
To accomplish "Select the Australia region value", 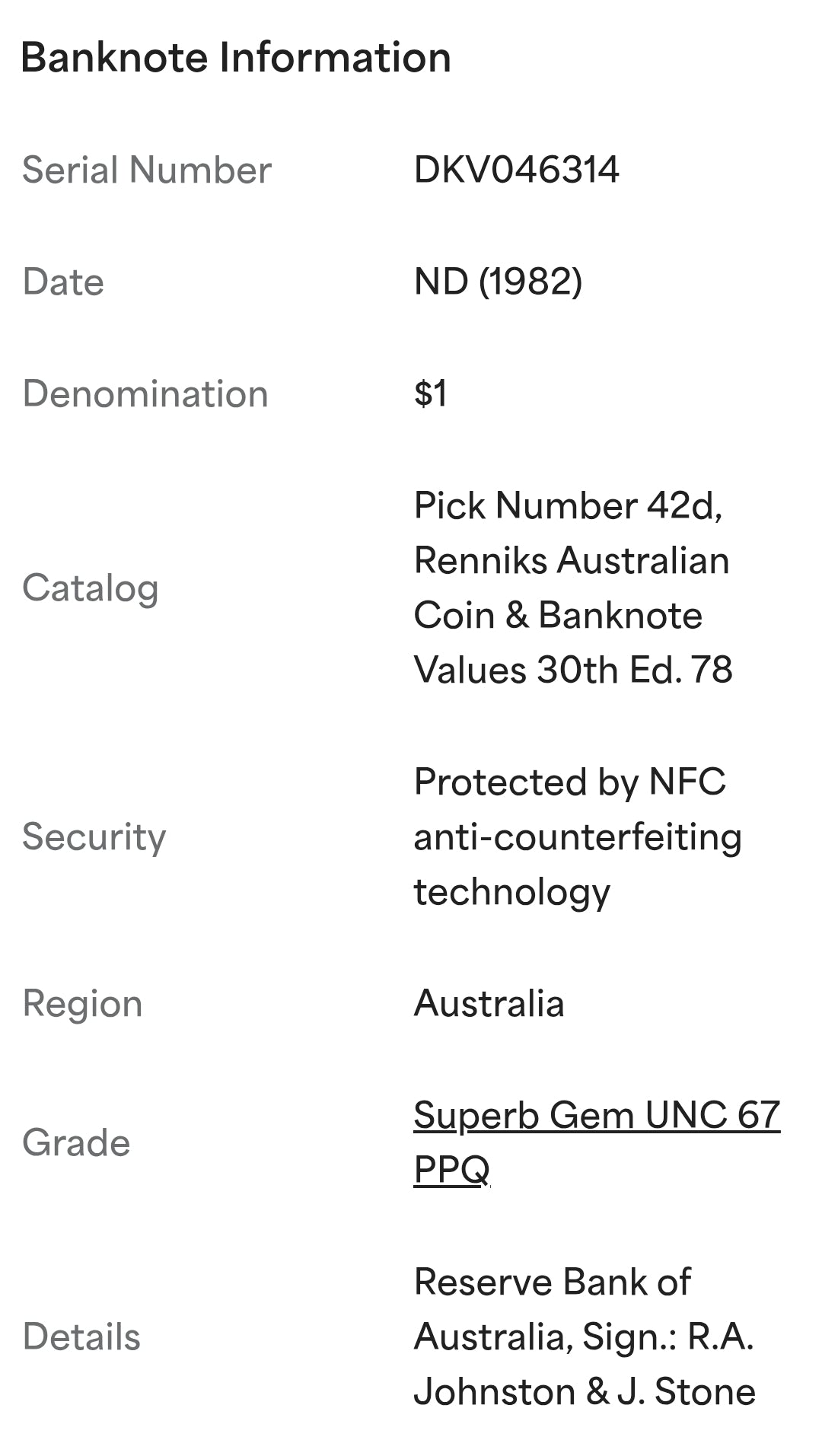I will (x=489, y=1003).
